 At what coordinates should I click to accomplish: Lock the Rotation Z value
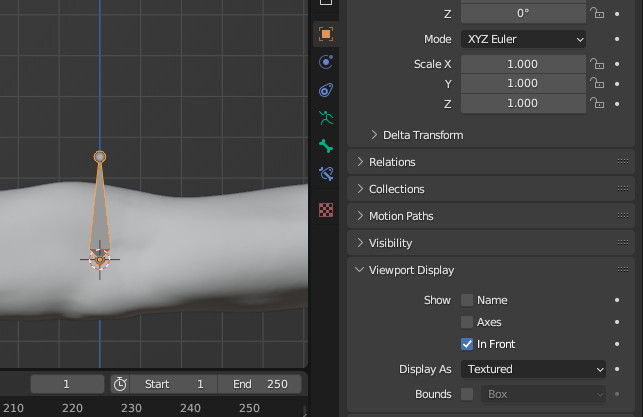tap(597, 13)
